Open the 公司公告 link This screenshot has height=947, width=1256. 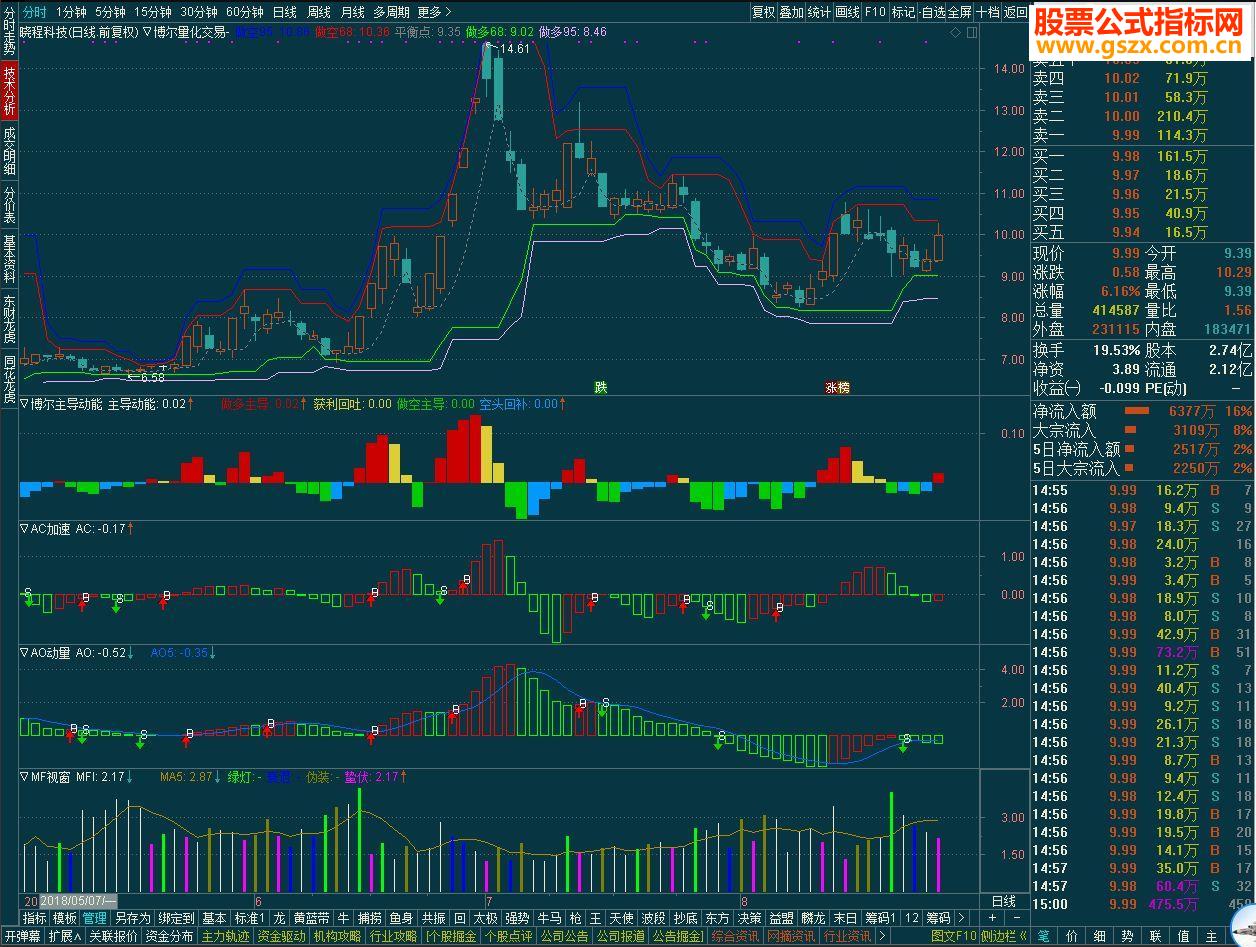pyautogui.click(x=565, y=936)
